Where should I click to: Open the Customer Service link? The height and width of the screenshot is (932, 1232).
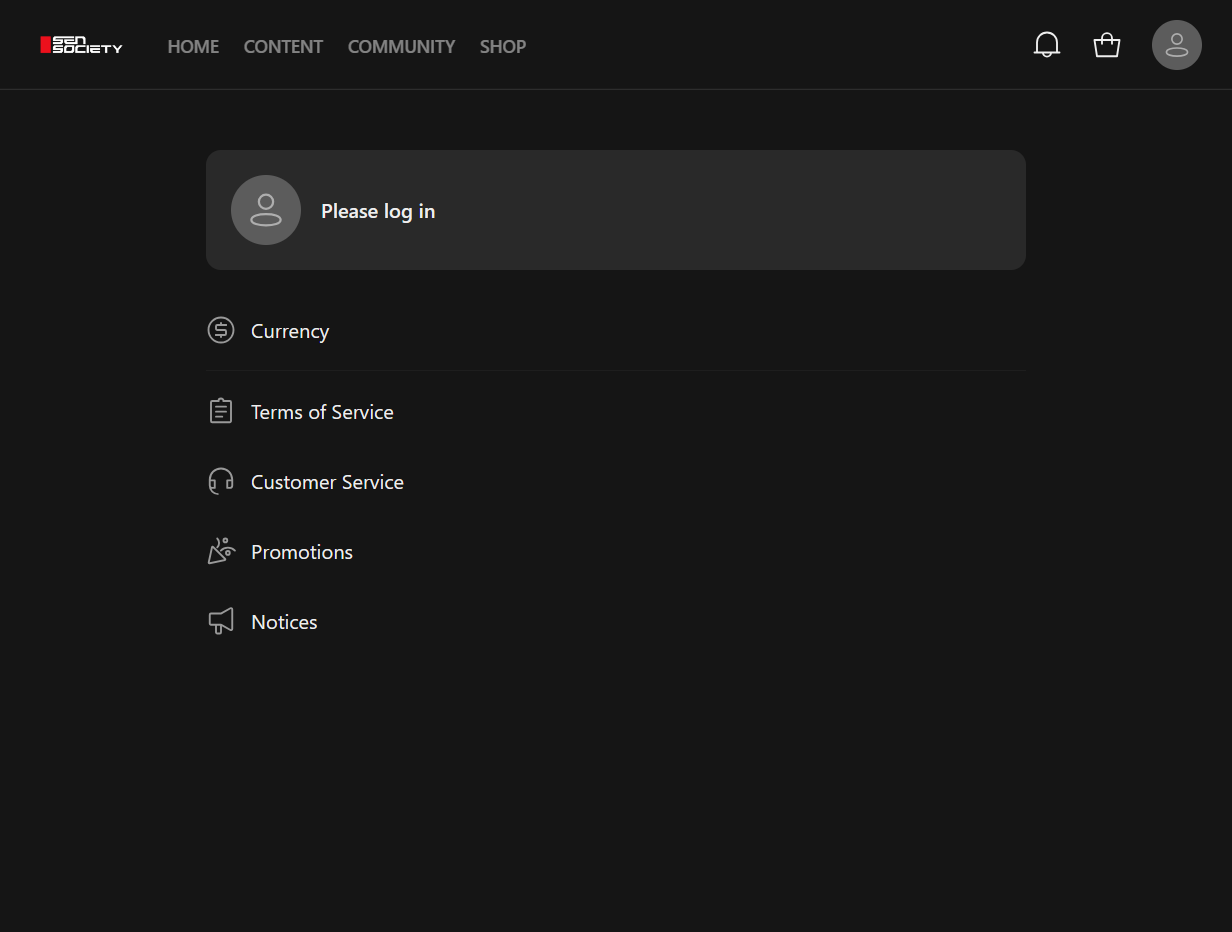tap(327, 482)
